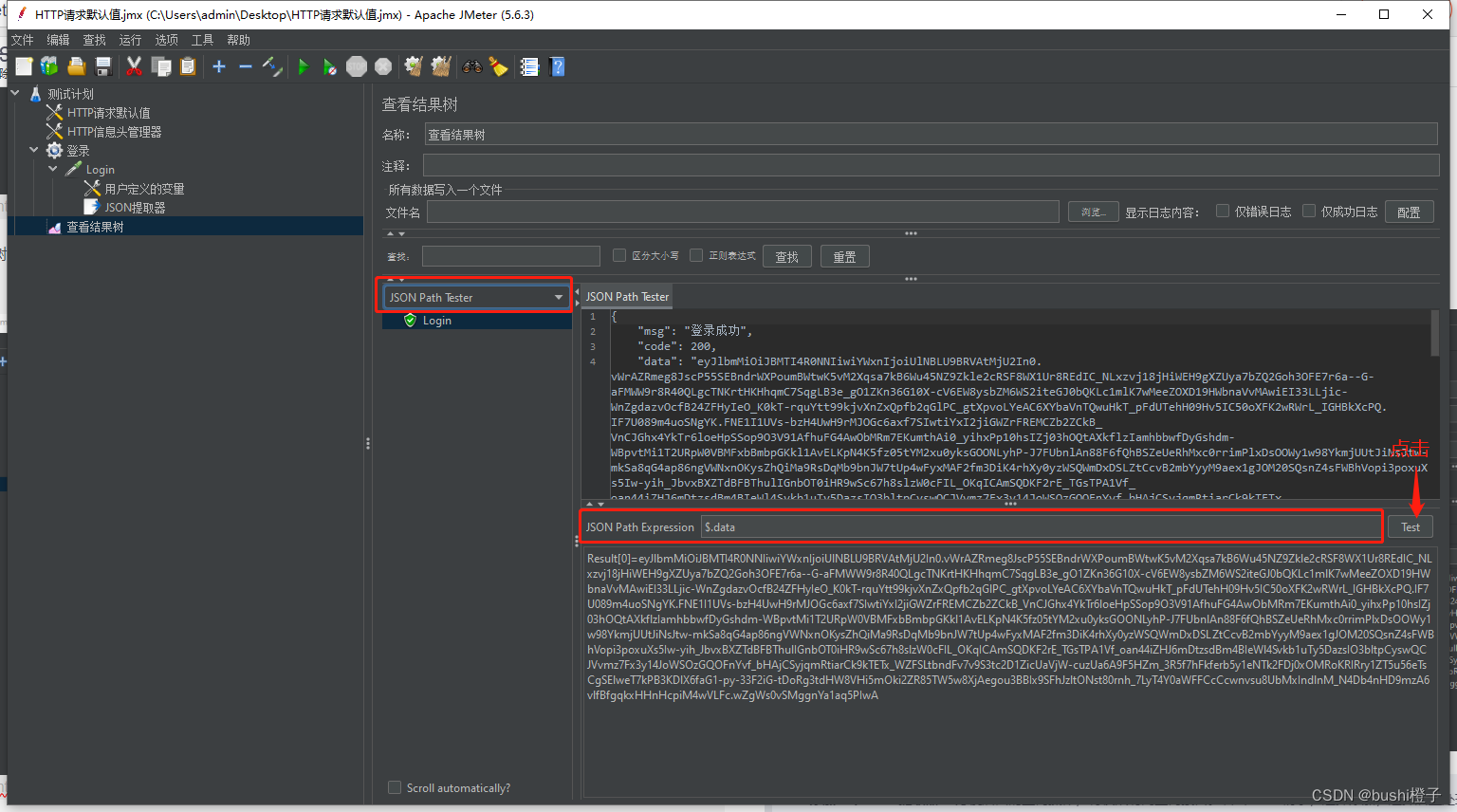The width and height of the screenshot is (1457, 812).
Task: Collapse the 登录 thread group expander
Action: click(34, 150)
